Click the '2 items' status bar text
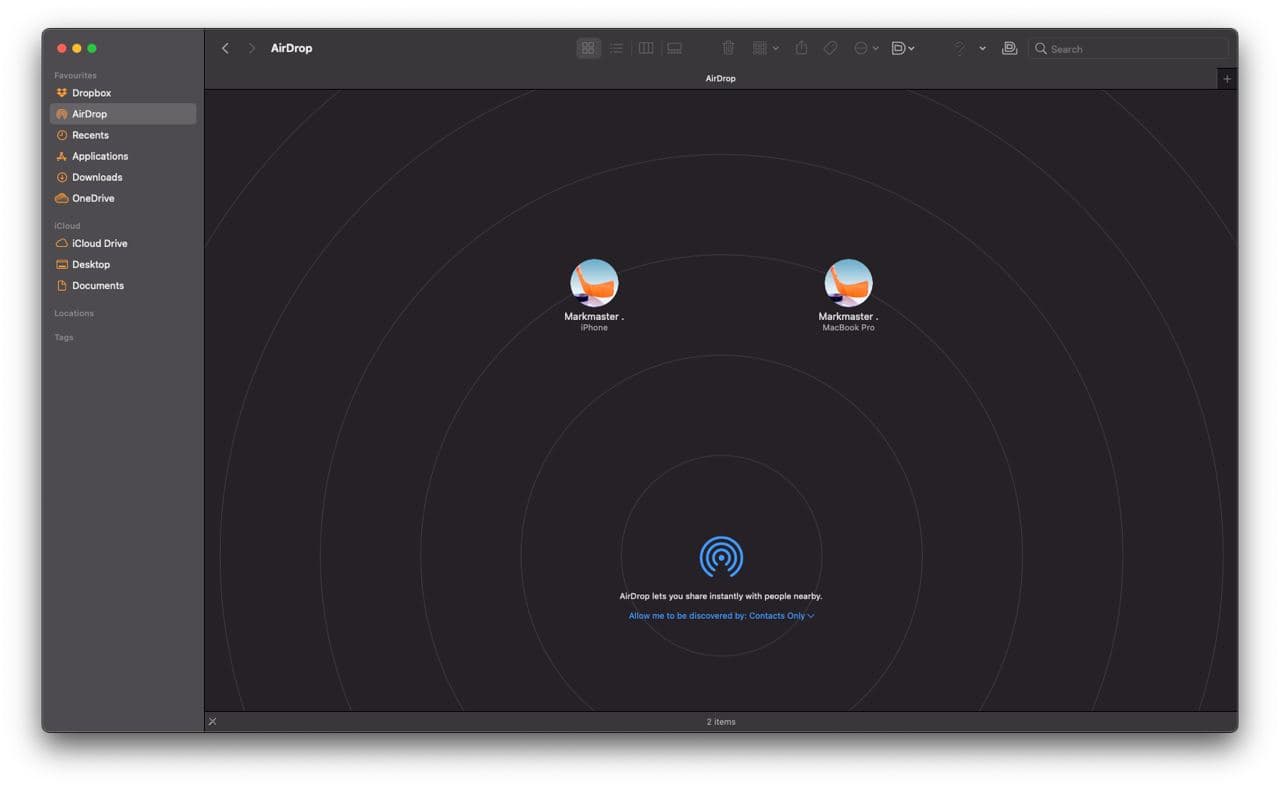Image resolution: width=1280 pixels, height=788 pixels. pos(721,721)
